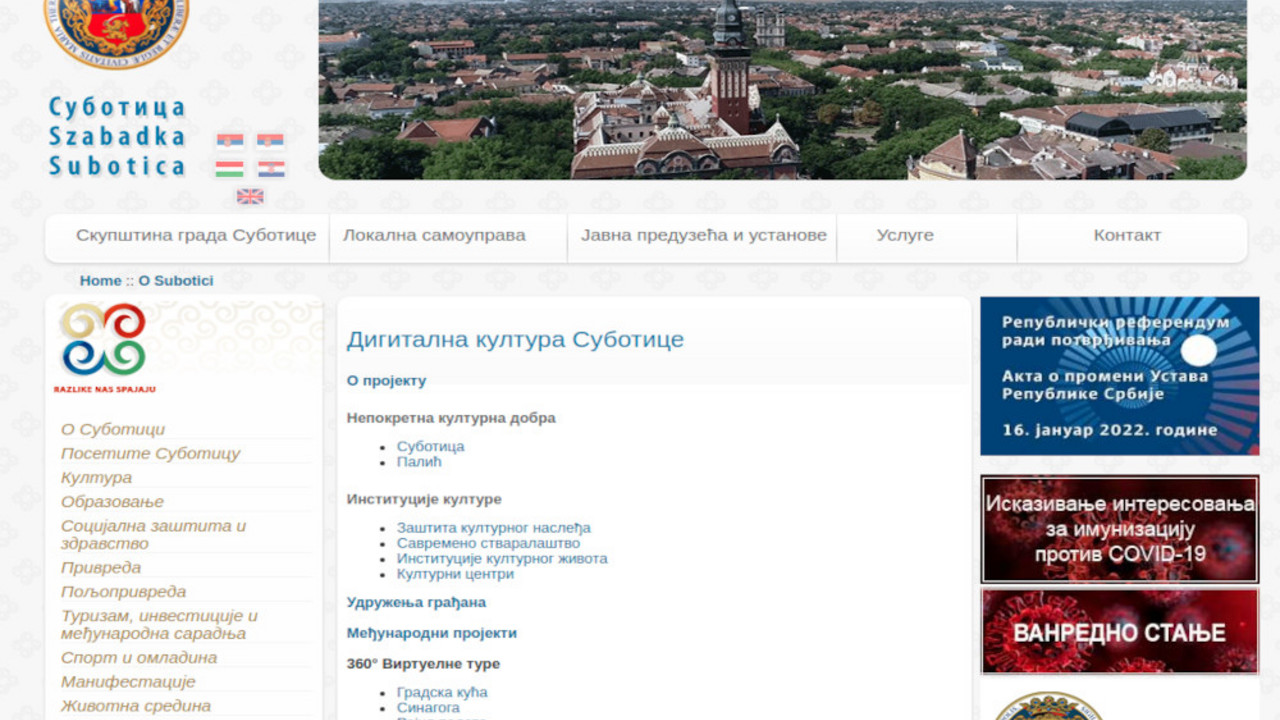Click the 'Удружења грађана' link
Image resolution: width=1280 pixels, height=720 pixels.
[416, 602]
